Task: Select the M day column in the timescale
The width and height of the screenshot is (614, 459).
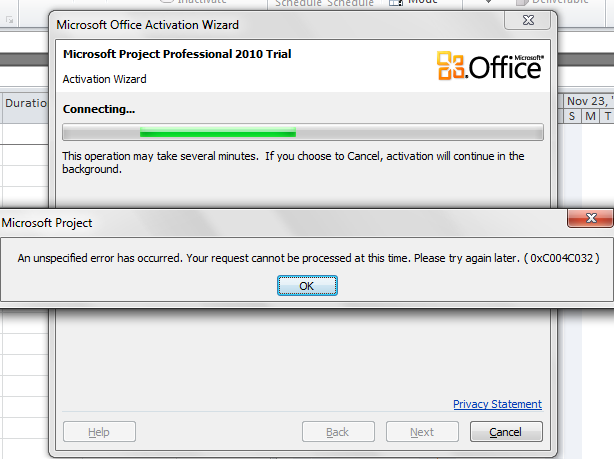Action: coord(590,116)
